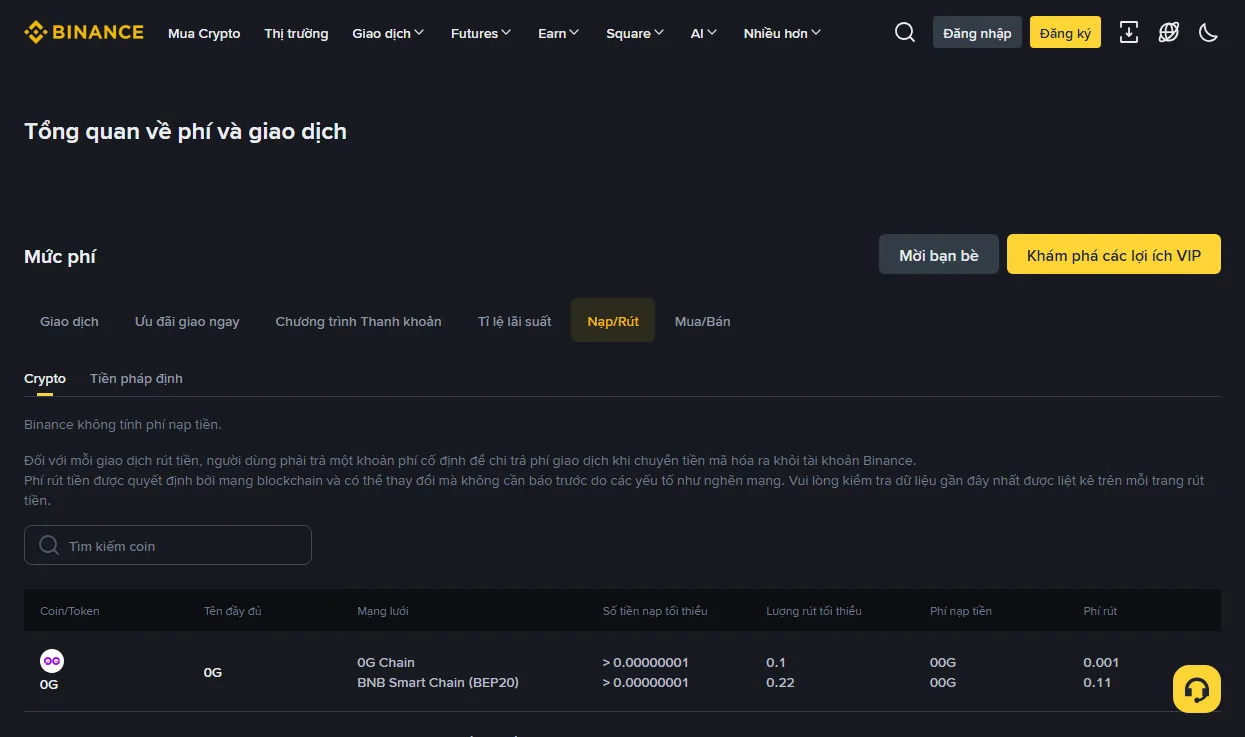This screenshot has height=737, width=1245.
Task: Toggle dark mode moon icon
Action: pyautogui.click(x=1209, y=33)
